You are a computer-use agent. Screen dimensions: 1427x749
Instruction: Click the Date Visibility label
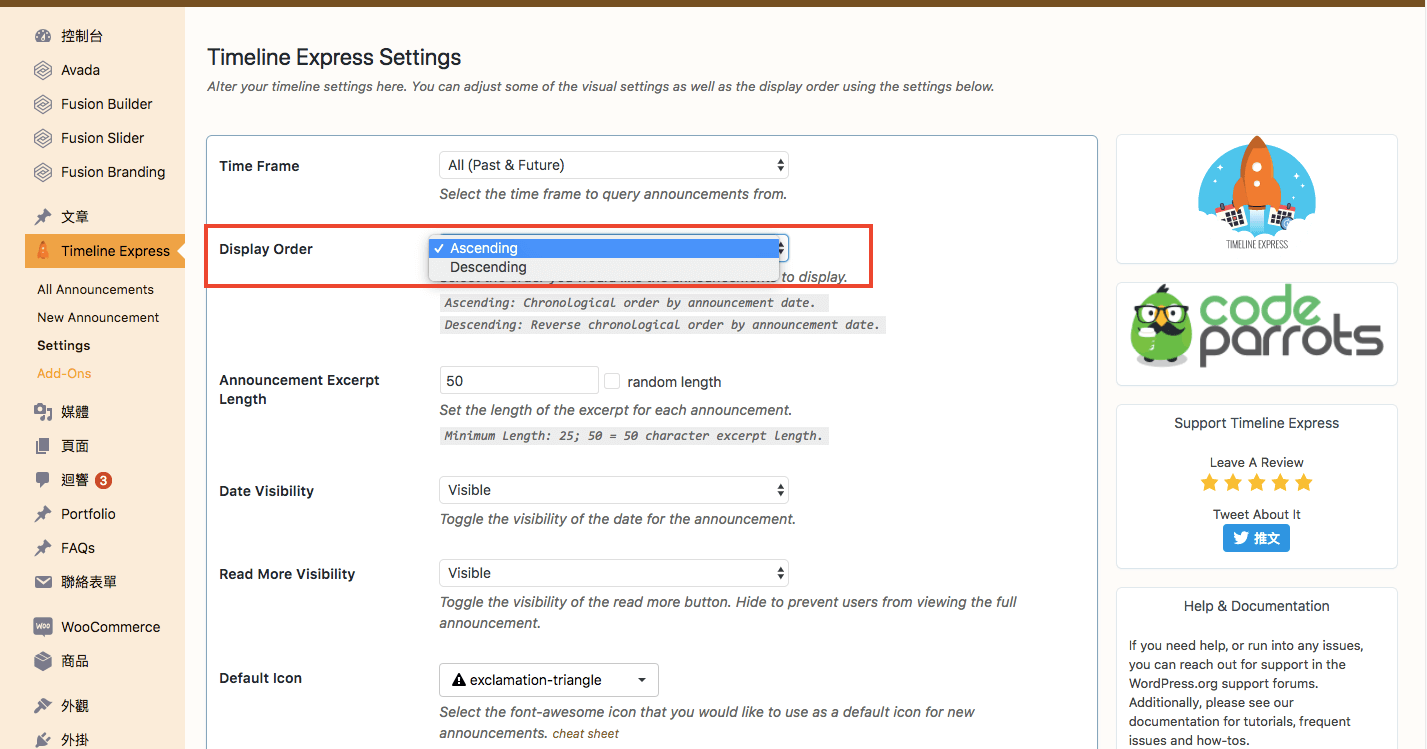pyautogui.click(x=266, y=491)
